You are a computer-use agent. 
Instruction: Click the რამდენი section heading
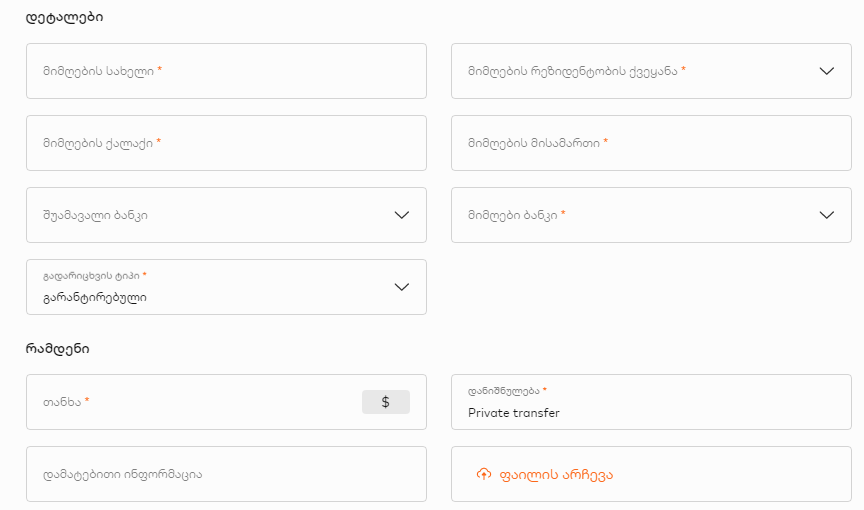pyautogui.click(x=57, y=349)
